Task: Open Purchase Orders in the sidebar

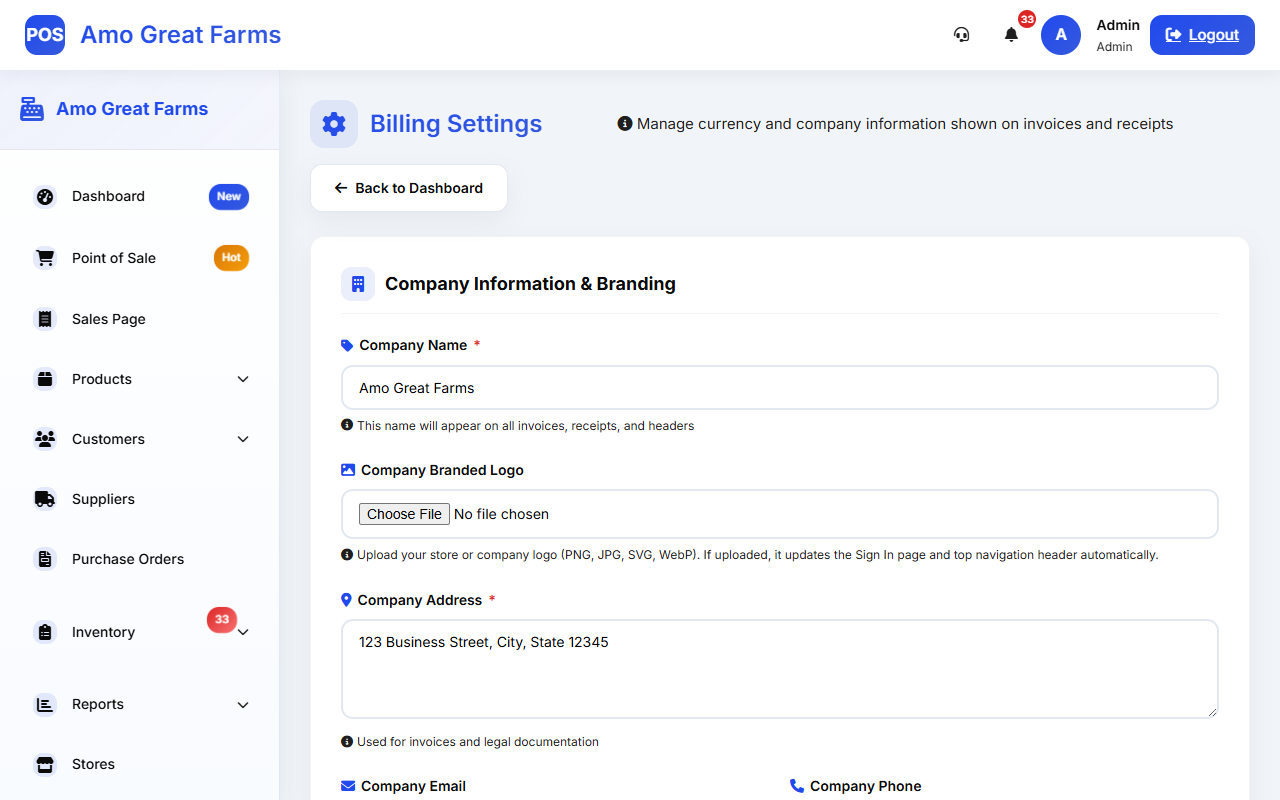Action: tap(140, 559)
